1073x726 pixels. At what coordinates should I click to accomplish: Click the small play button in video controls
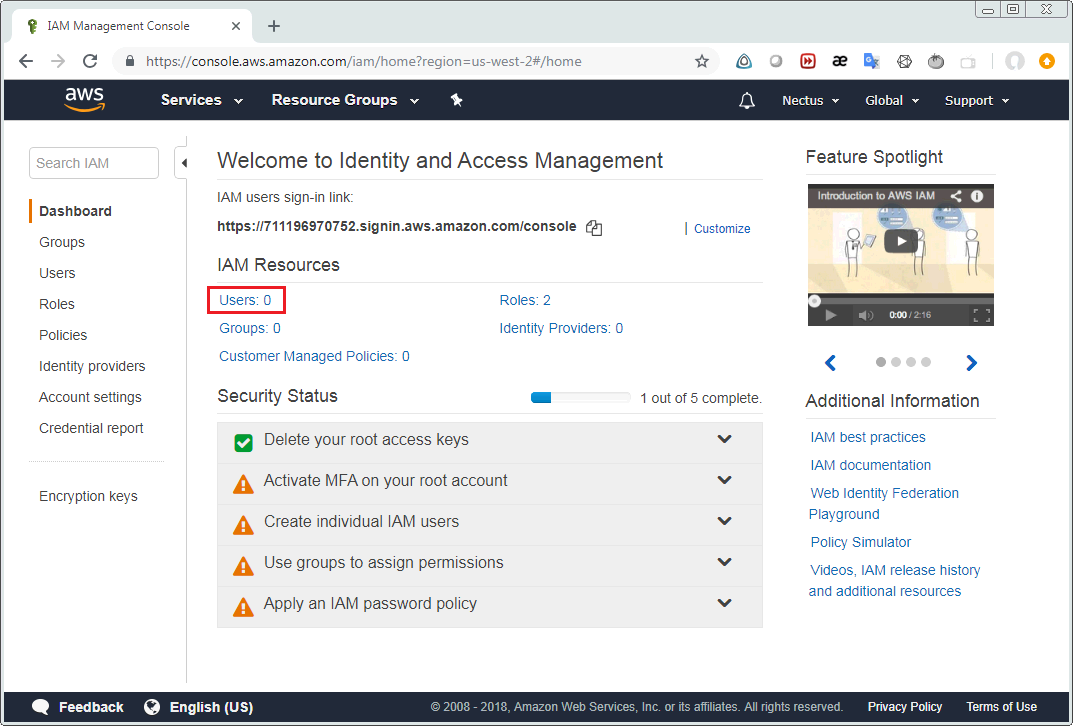(x=831, y=315)
